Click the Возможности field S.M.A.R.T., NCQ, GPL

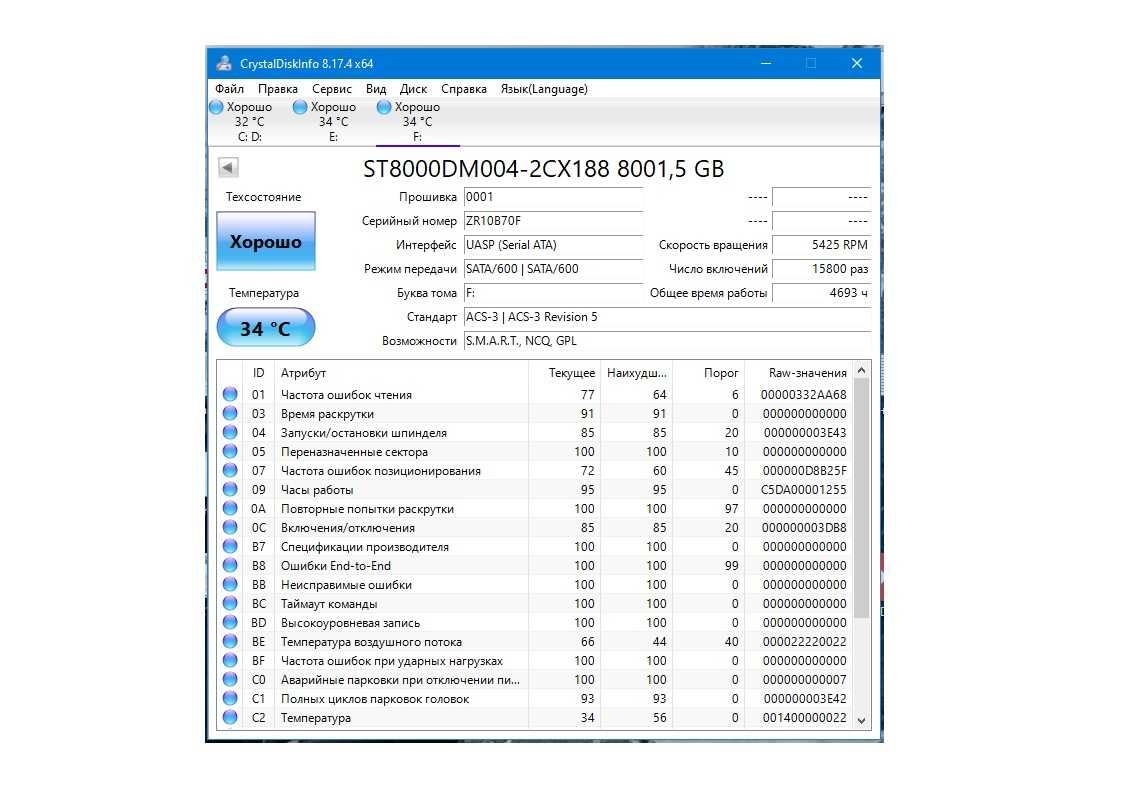tap(667, 341)
